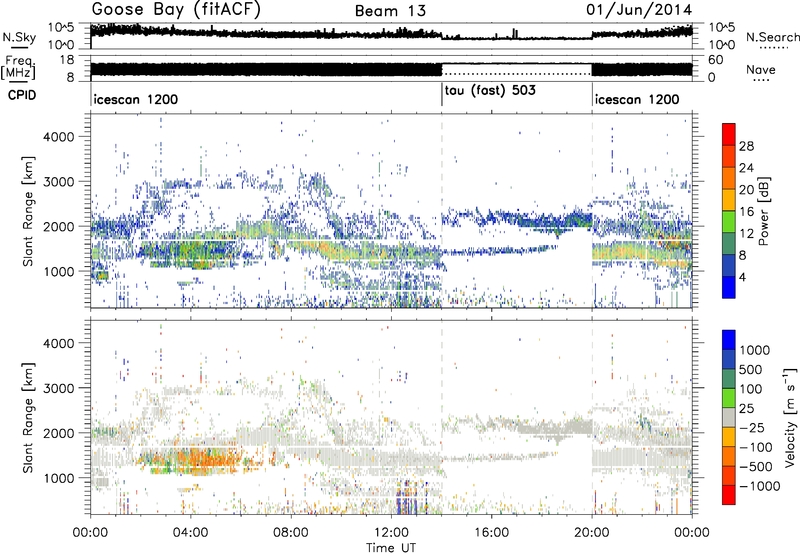Select the red top segment of Power colorbar
The width and height of the screenshot is (800, 554).
(729, 134)
